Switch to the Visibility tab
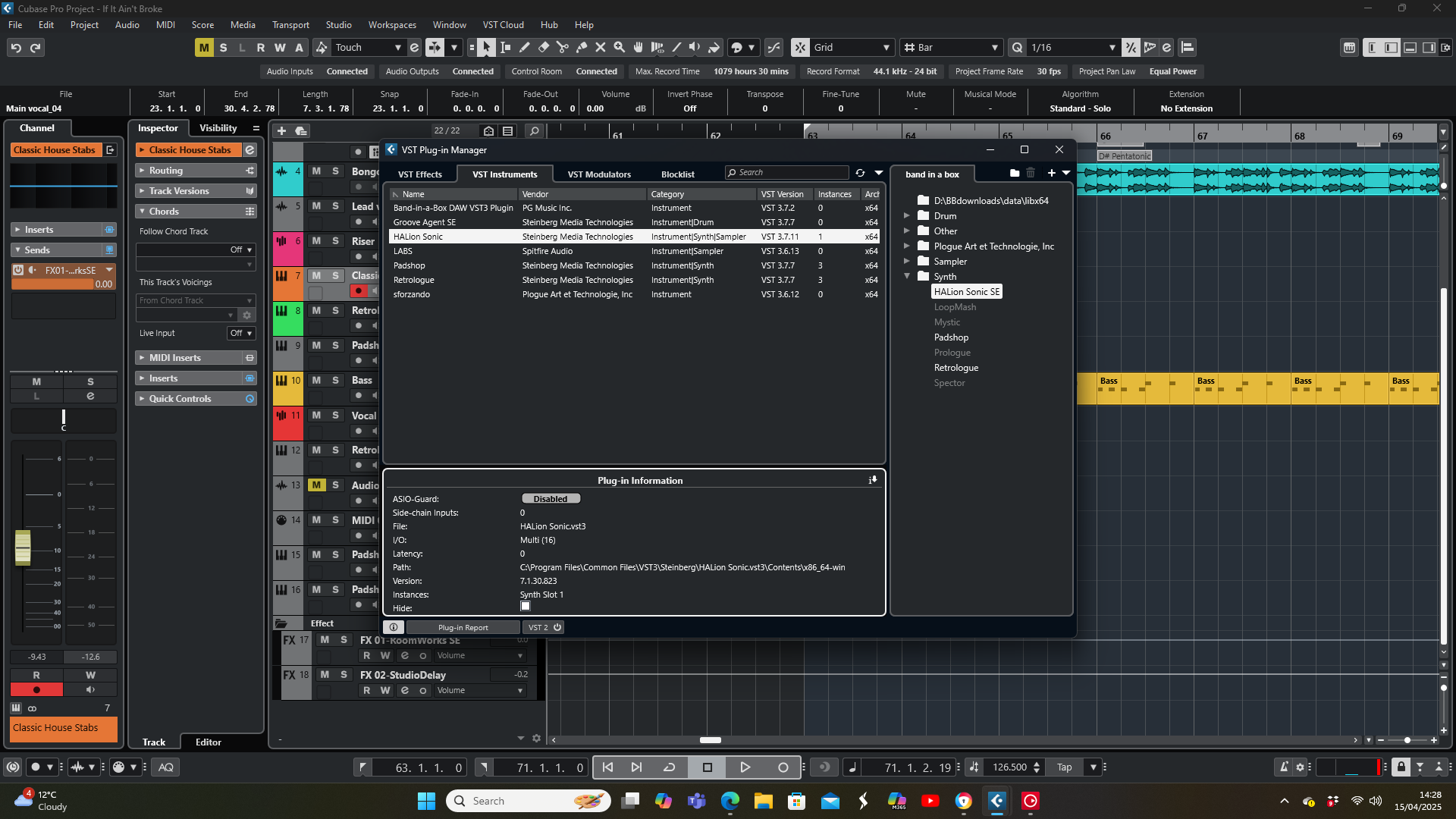Image resolution: width=1456 pixels, height=819 pixels. click(x=218, y=128)
